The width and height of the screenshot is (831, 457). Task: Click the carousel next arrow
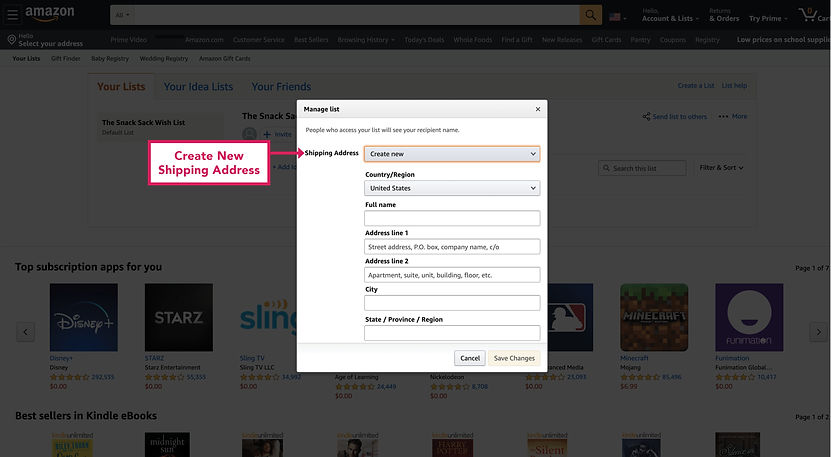pyautogui.click(x=818, y=332)
